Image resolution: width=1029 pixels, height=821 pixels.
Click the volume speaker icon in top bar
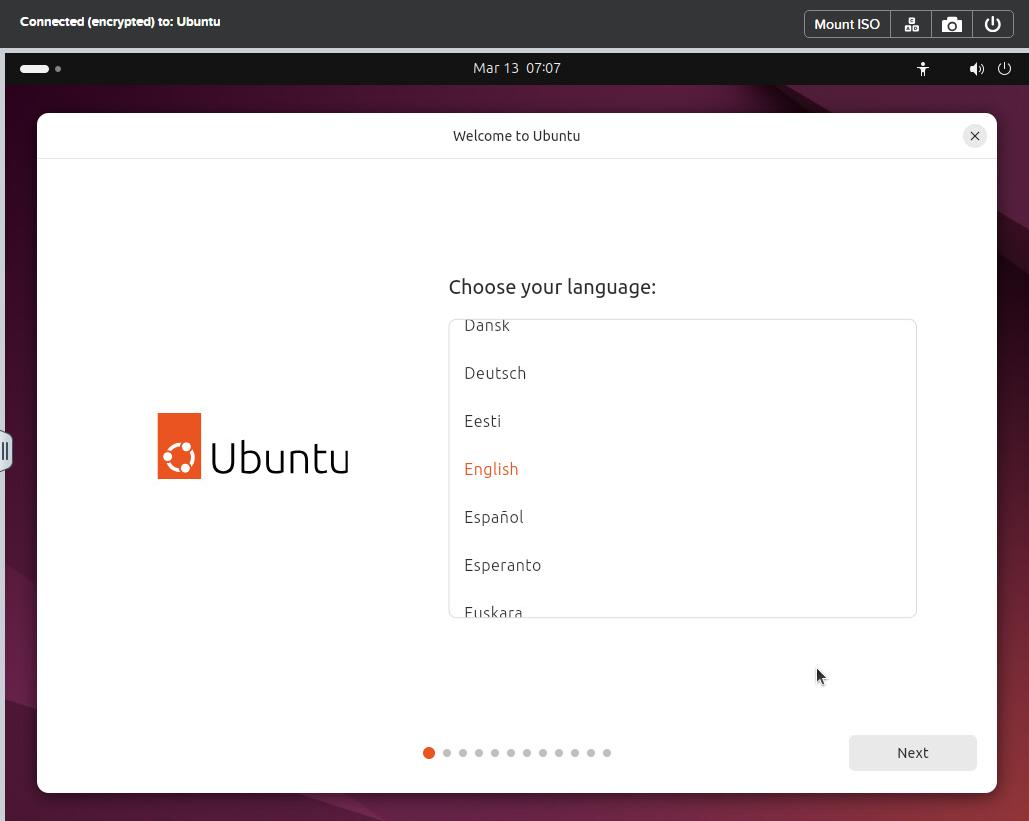pyautogui.click(x=976, y=68)
